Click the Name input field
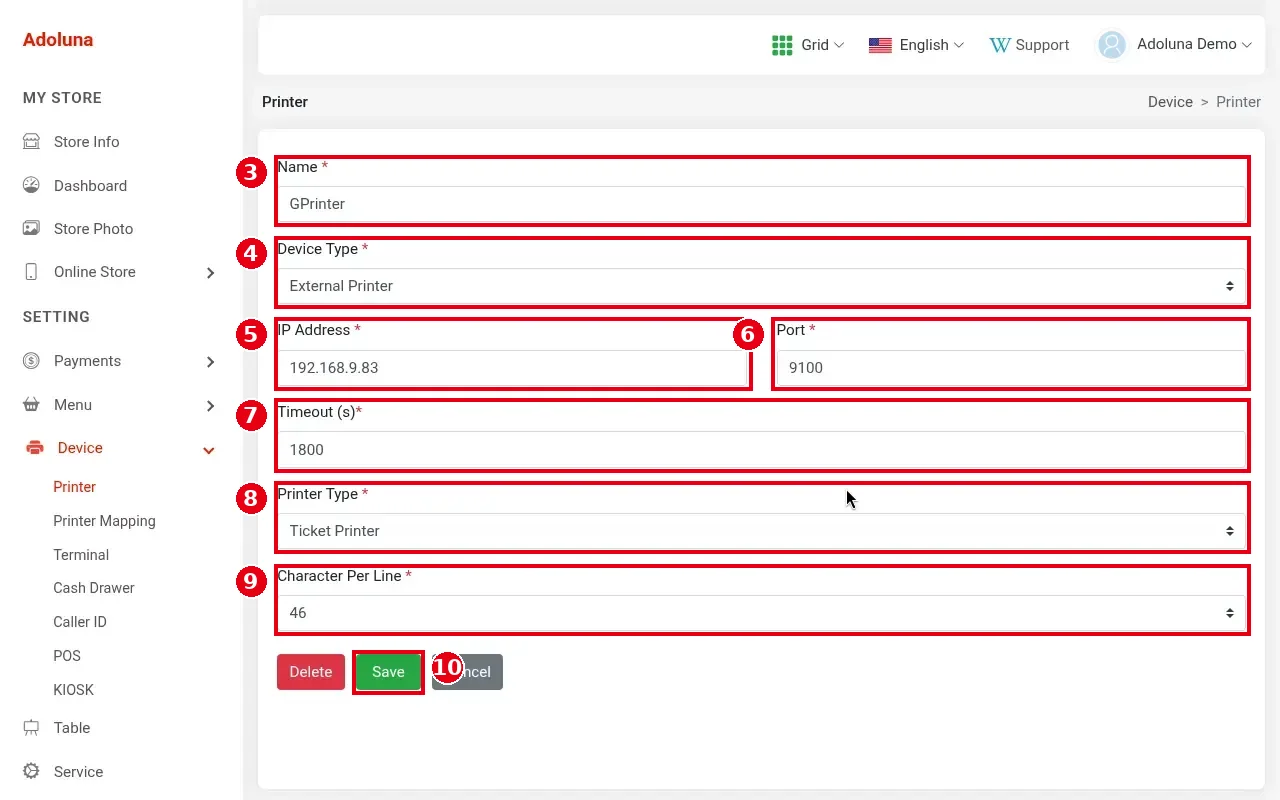This screenshot has height=800, width=1280. (761, 203)
